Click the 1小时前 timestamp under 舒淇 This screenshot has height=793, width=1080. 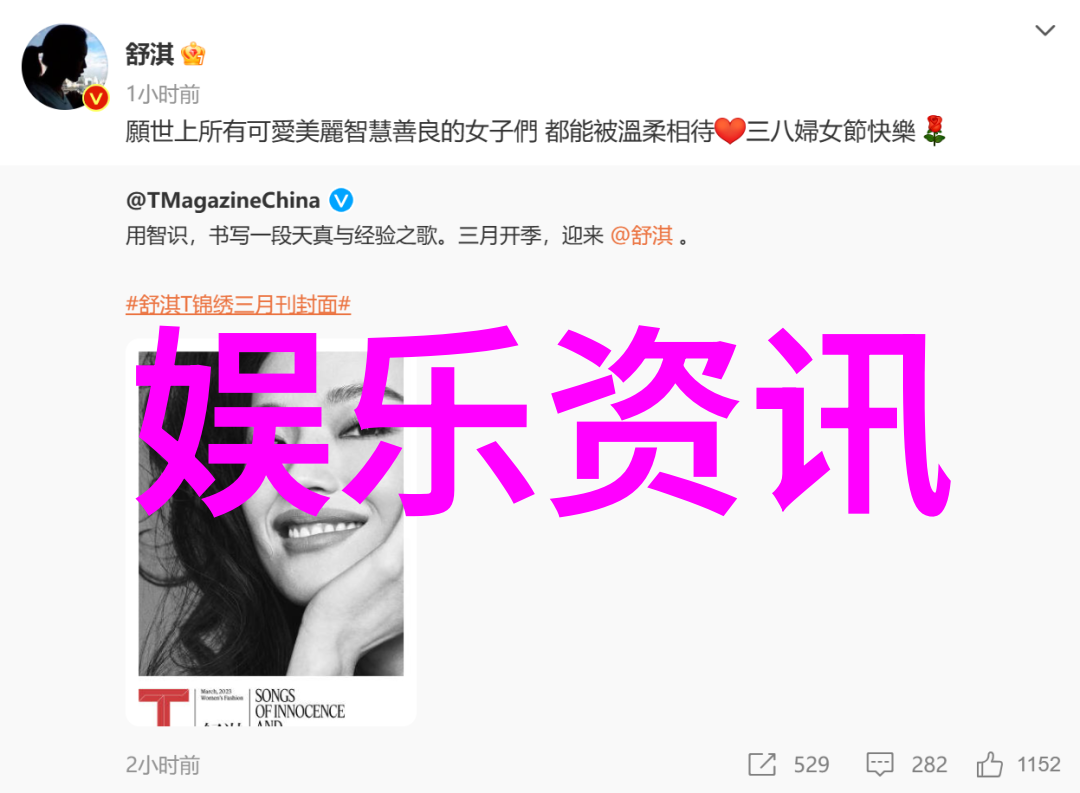coord(163,94)
